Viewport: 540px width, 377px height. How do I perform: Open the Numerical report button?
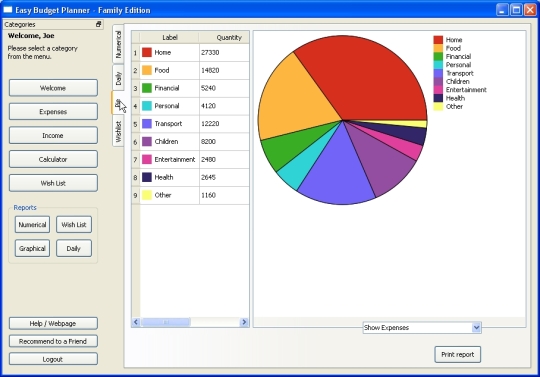[x=32, y=224]
